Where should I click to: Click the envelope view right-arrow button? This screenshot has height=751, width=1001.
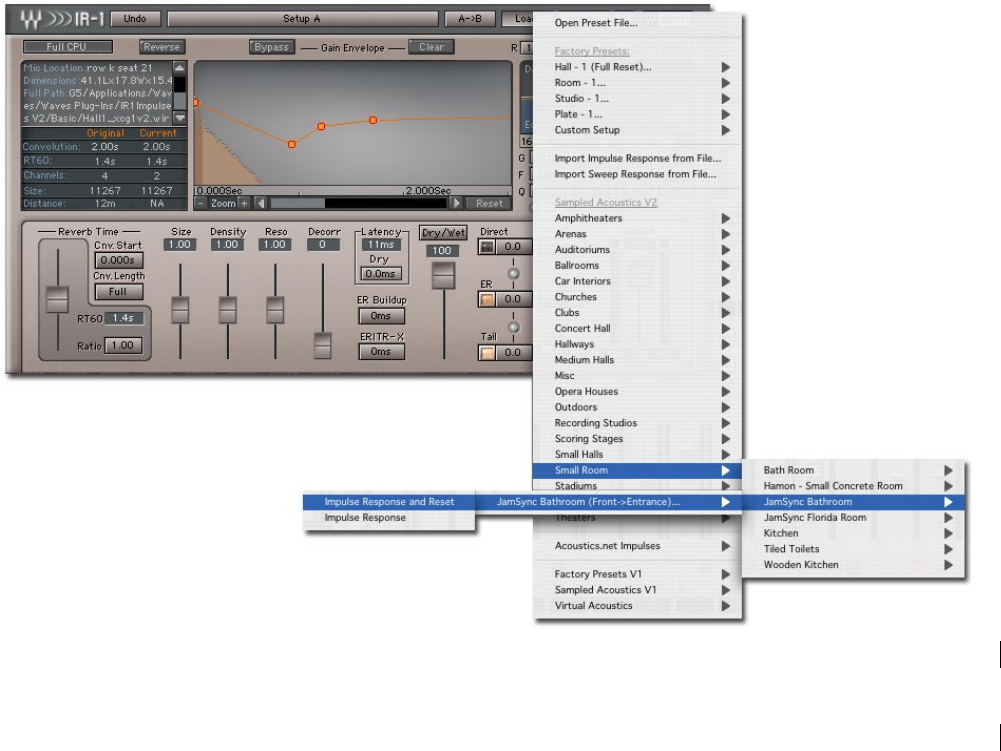(x=455, y=203)
